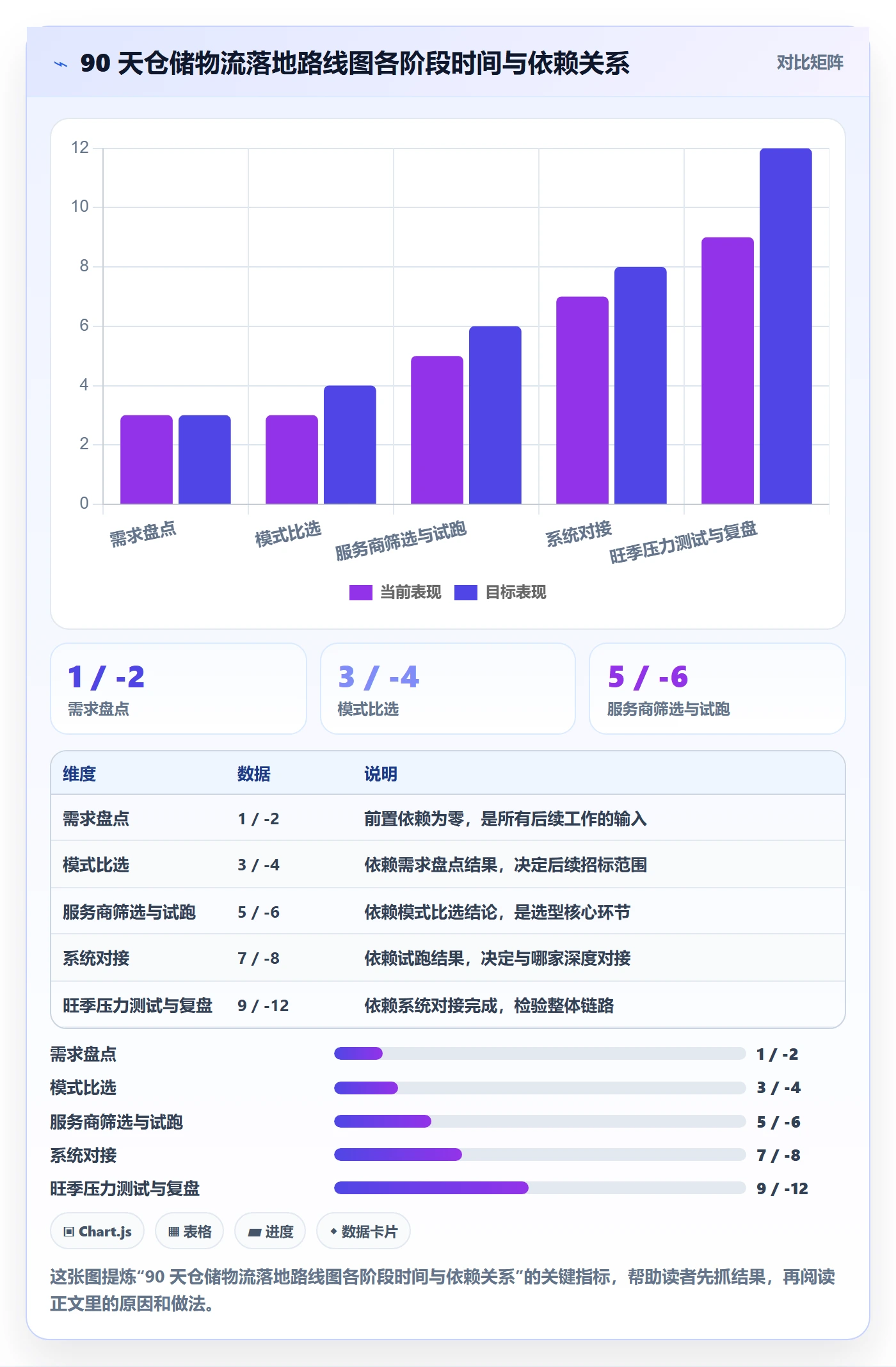Click the 说明 table column header
896x1367 pixels.
tap(381, 774)
